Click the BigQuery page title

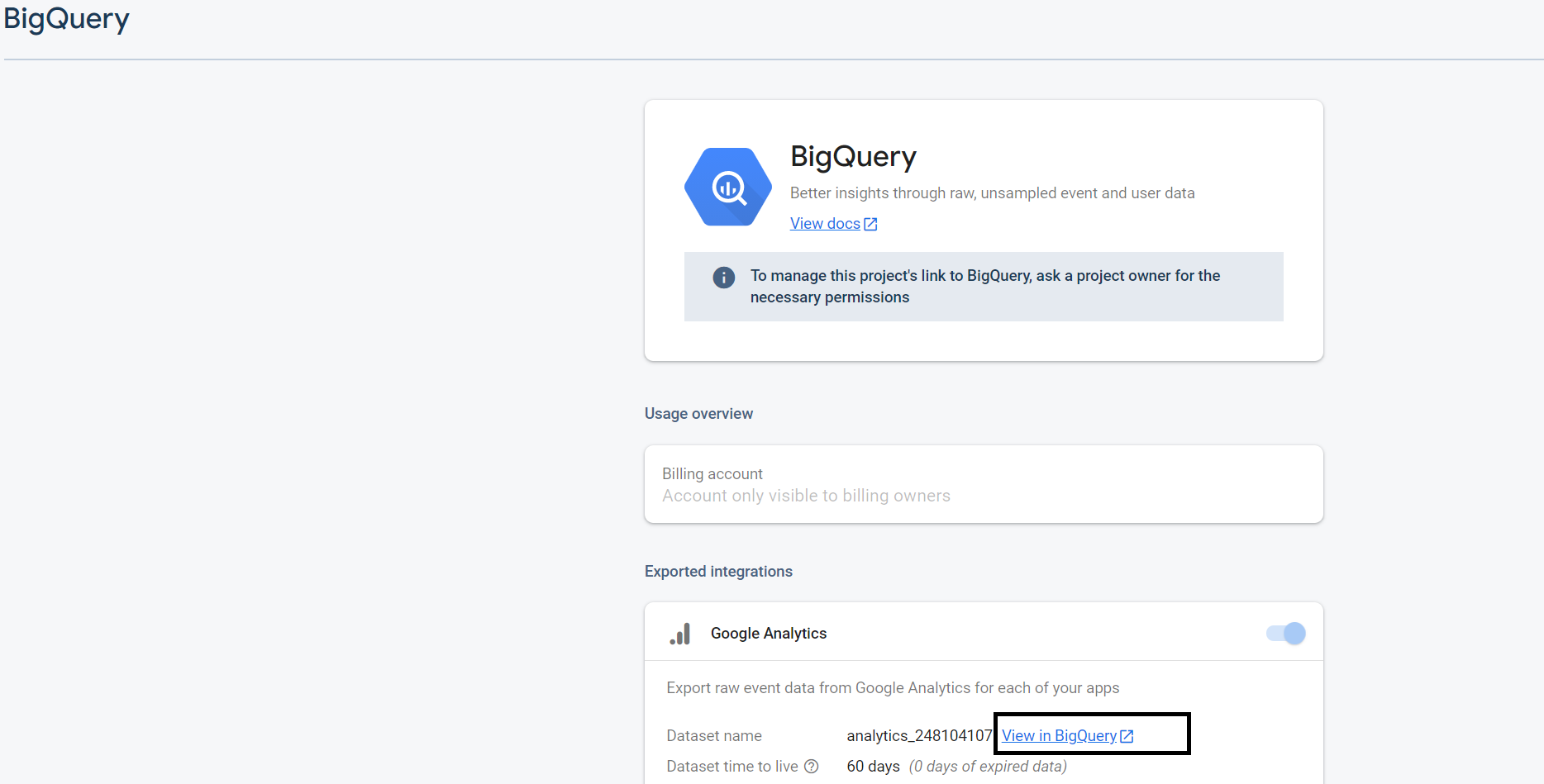coord(66,19)
